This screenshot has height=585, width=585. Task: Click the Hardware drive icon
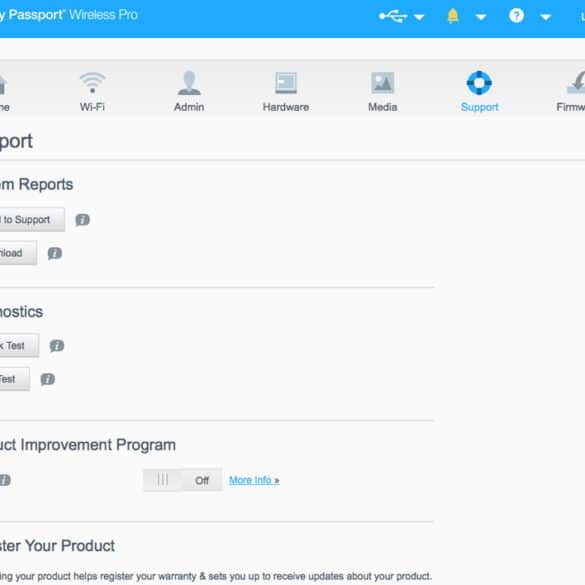(286, 82)
